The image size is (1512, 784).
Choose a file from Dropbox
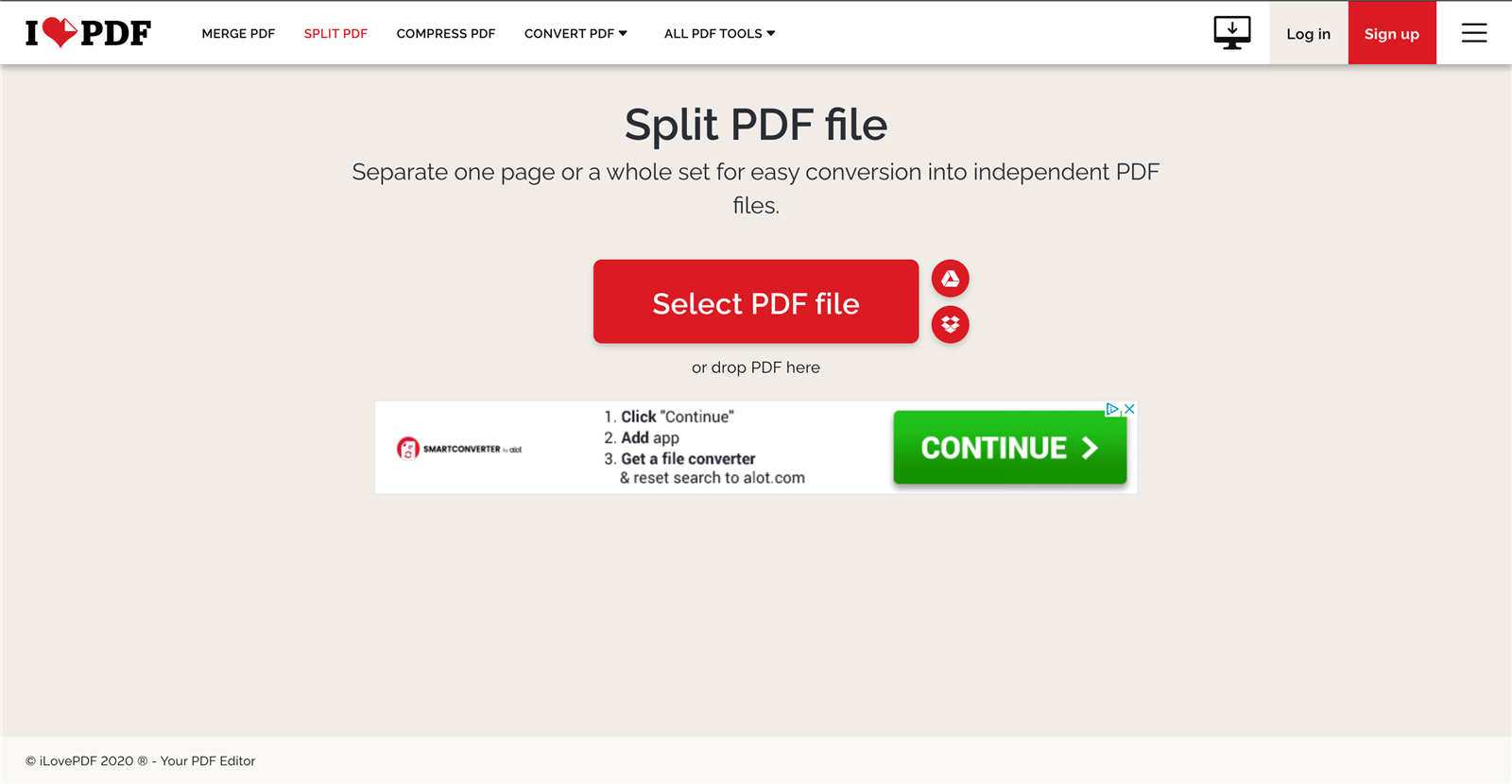(951, 325)
